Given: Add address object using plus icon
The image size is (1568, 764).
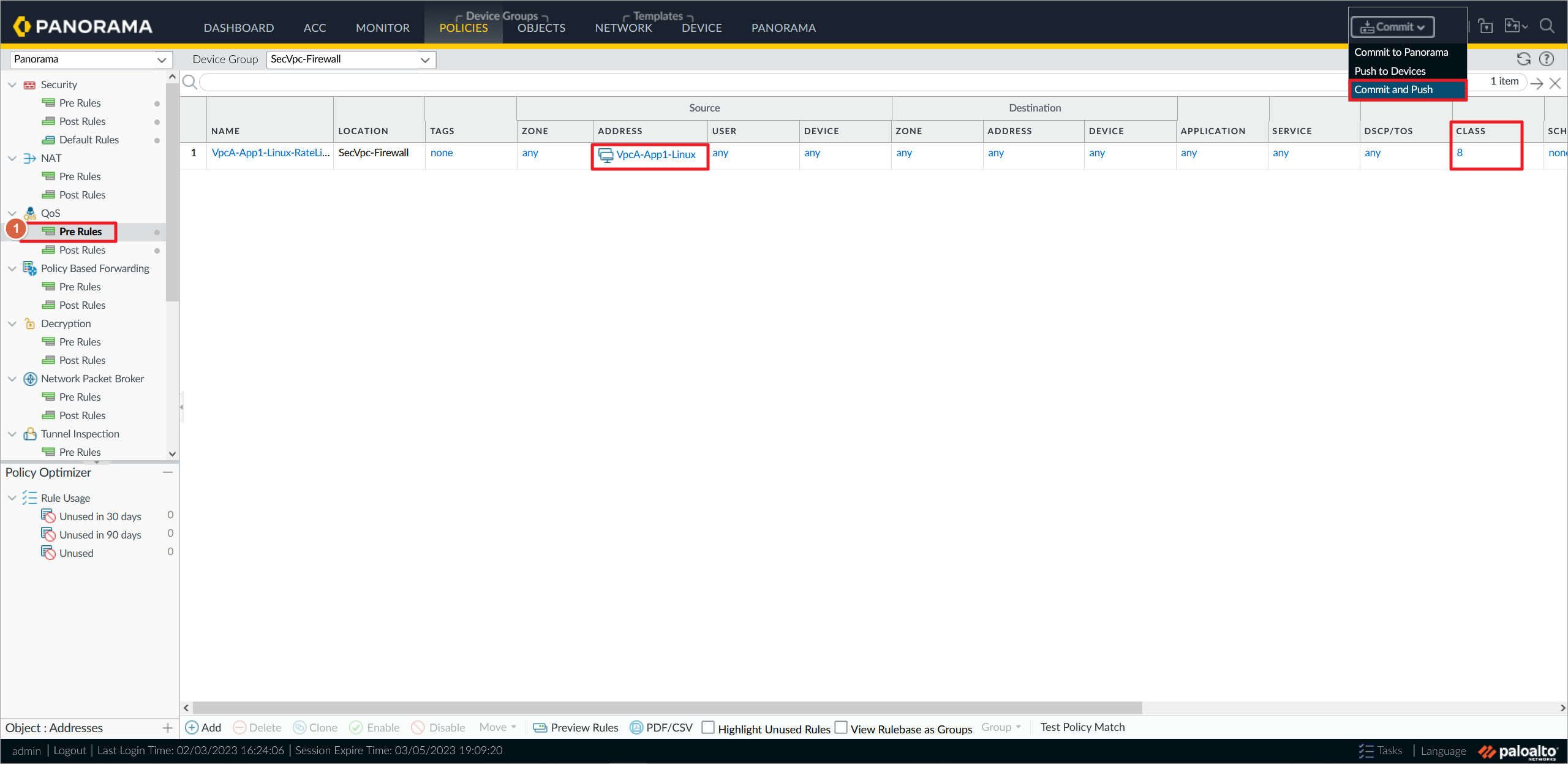Looking at the screenshot, I should pyautogui.click(x=167, y=728).
